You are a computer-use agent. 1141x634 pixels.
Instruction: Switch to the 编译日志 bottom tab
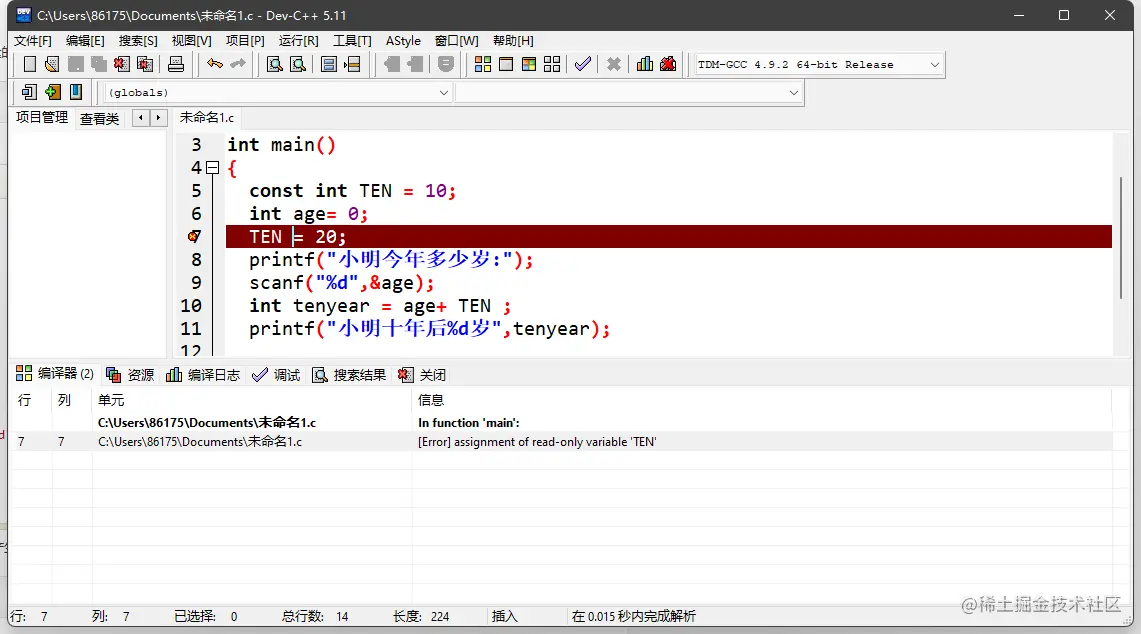point(203,374)
